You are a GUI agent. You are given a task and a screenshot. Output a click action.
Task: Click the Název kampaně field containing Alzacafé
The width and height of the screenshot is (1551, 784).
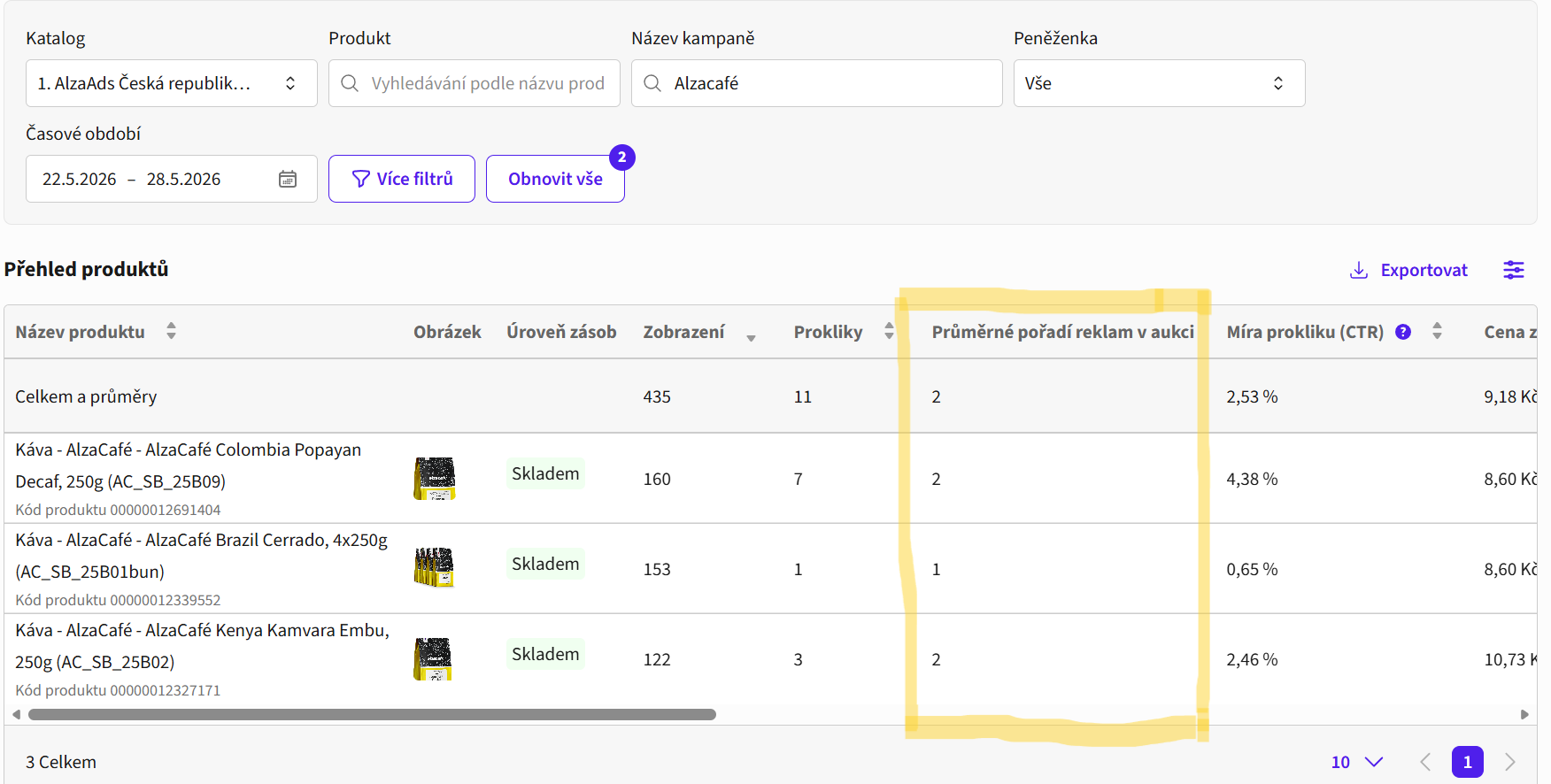point(816,83)
